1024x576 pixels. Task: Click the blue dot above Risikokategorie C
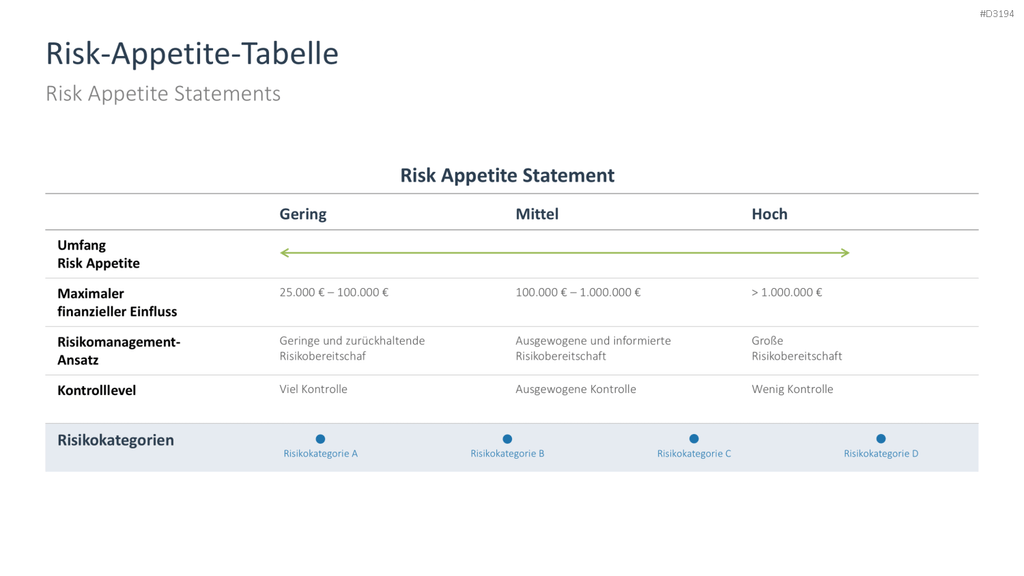point(694,439)
